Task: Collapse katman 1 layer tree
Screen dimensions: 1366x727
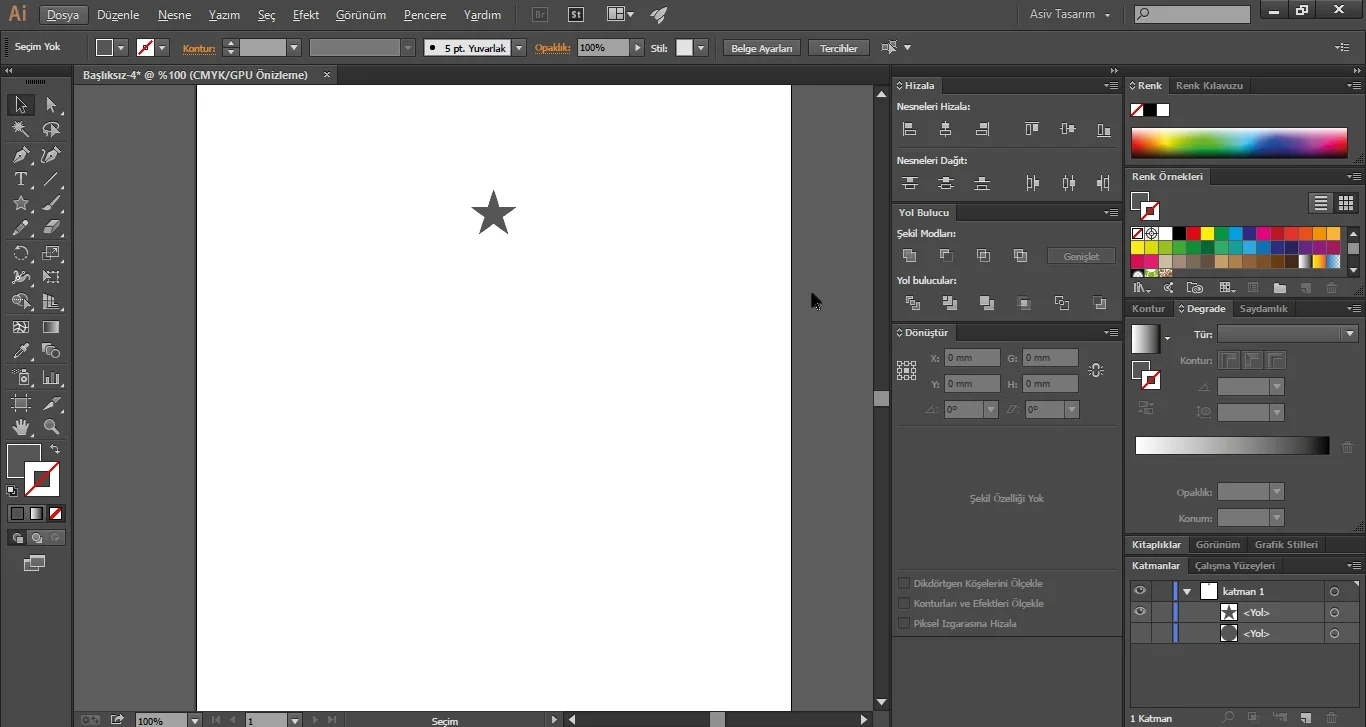Action: 1187,592
